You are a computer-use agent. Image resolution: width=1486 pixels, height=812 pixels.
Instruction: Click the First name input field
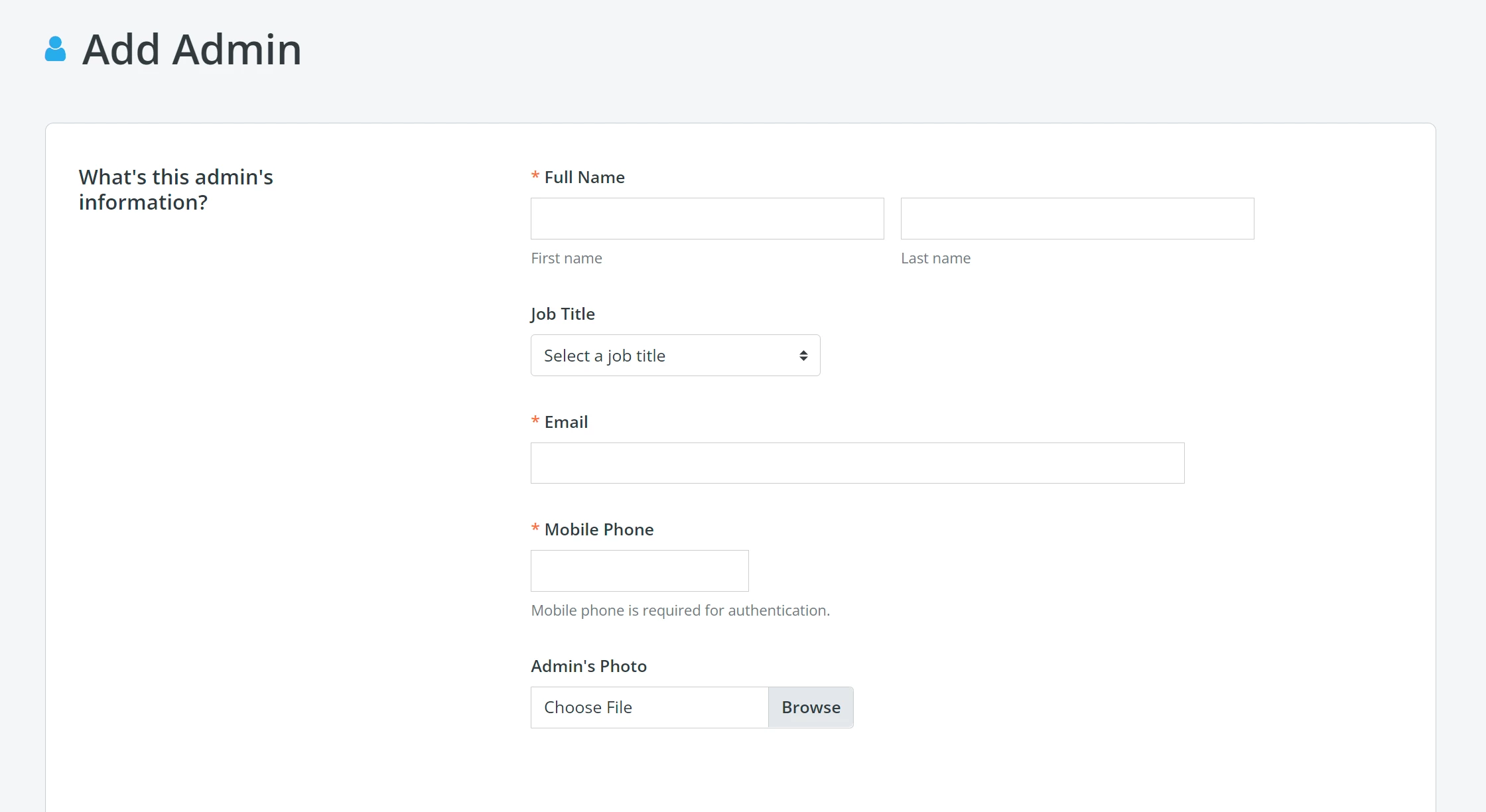[x=707, y=218]
